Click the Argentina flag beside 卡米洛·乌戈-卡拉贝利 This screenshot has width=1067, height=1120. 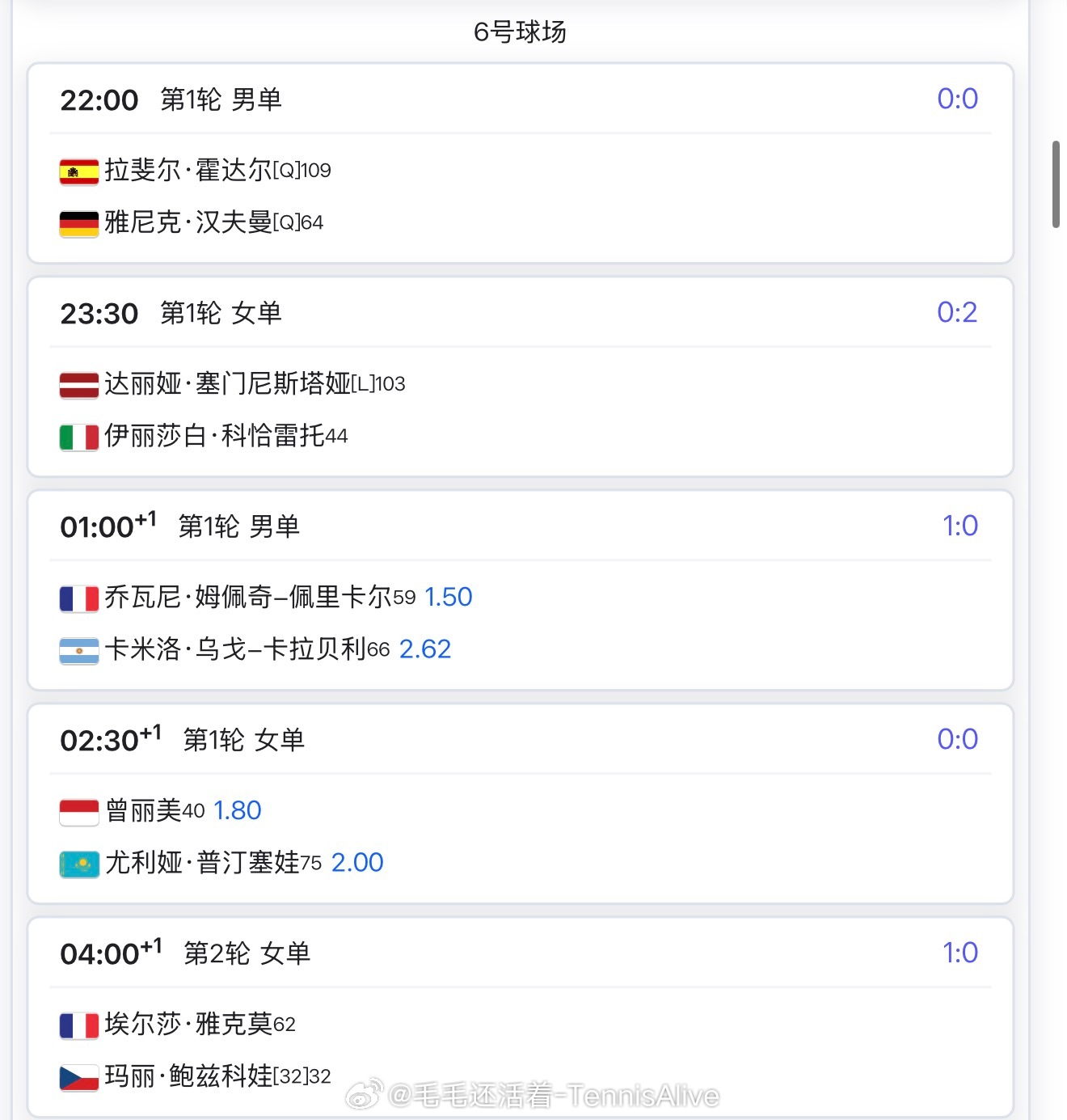(x=79, y=650)
